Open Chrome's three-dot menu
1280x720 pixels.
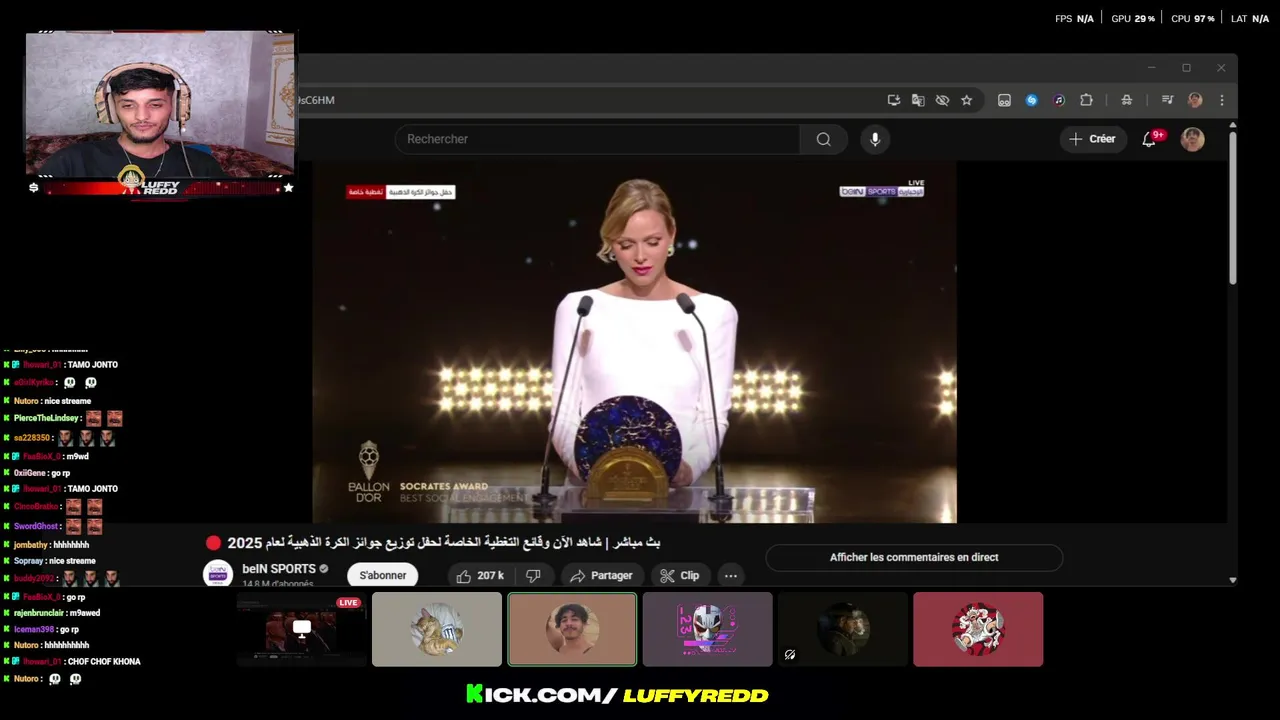1221,100
